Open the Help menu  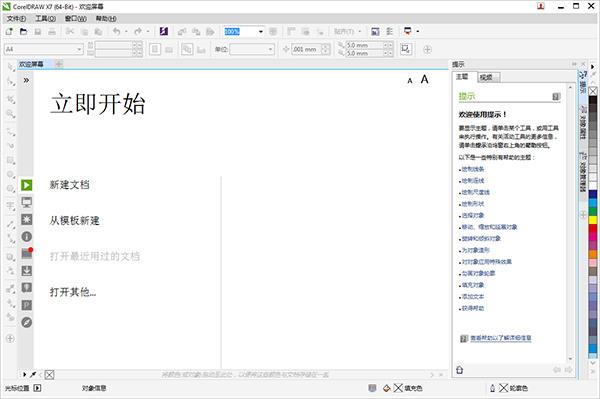(106, 18)
